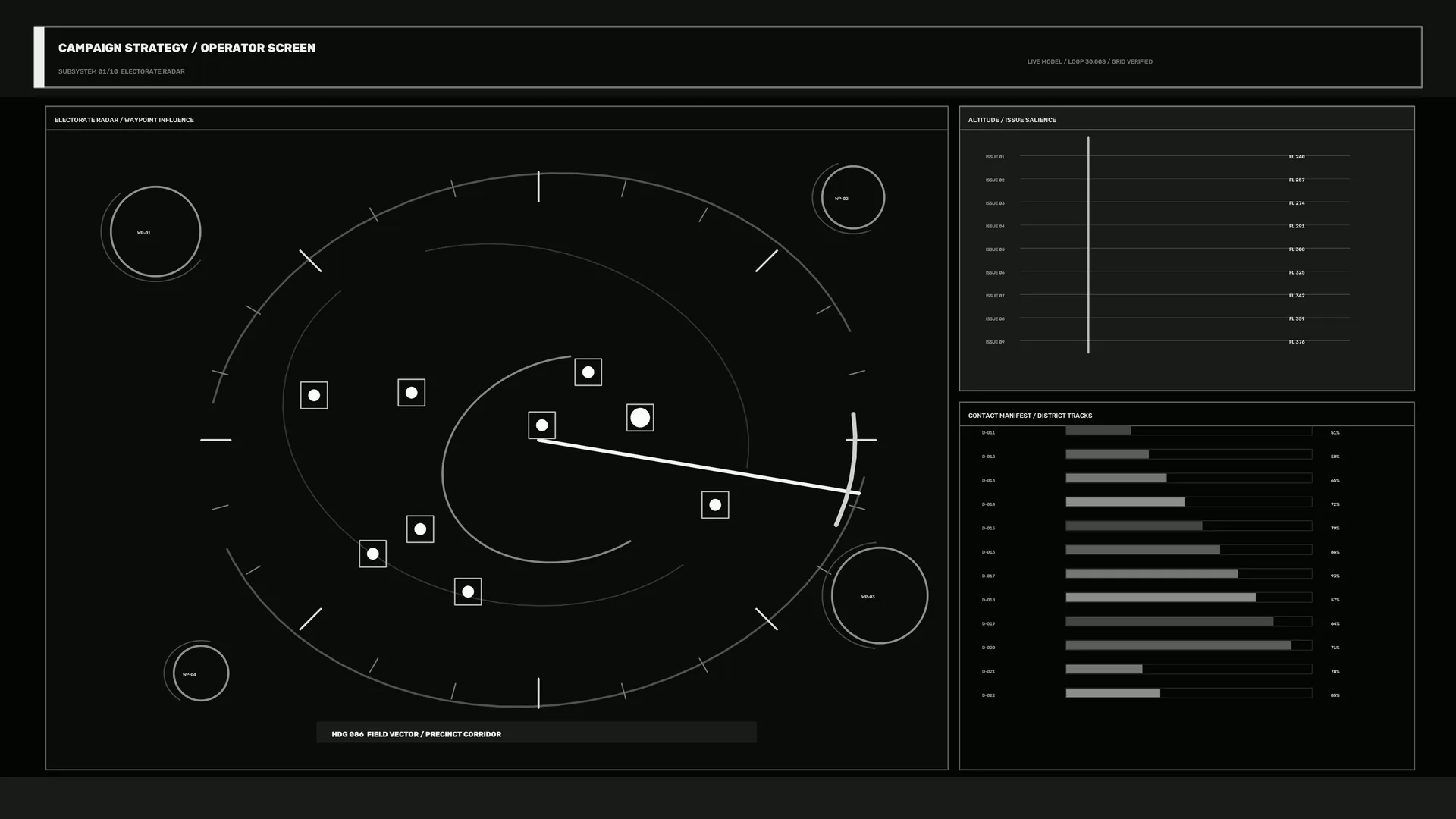Select the D-012 district label

pyautogui.click(x=988, y=457)
